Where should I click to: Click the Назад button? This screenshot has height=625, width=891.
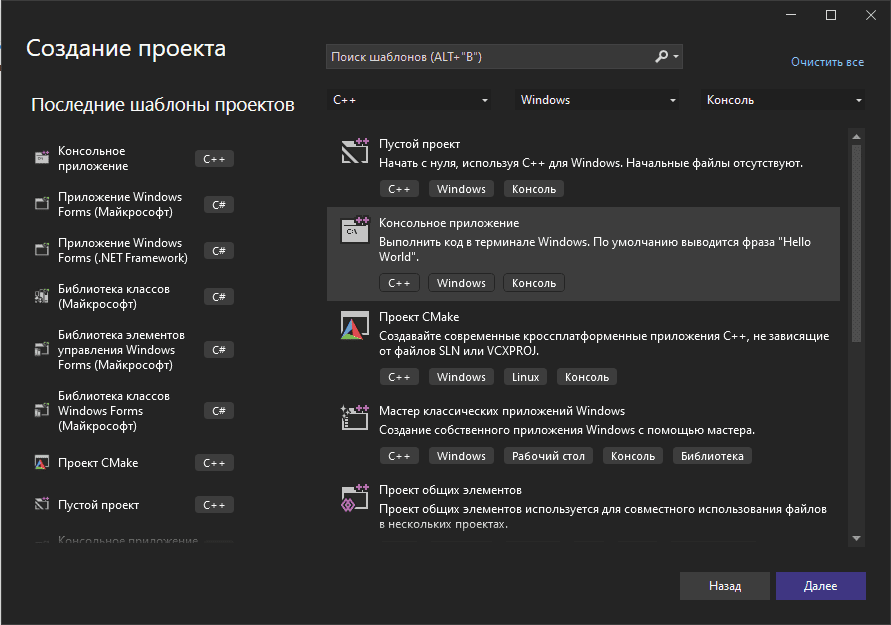click(x=725, y=586)
